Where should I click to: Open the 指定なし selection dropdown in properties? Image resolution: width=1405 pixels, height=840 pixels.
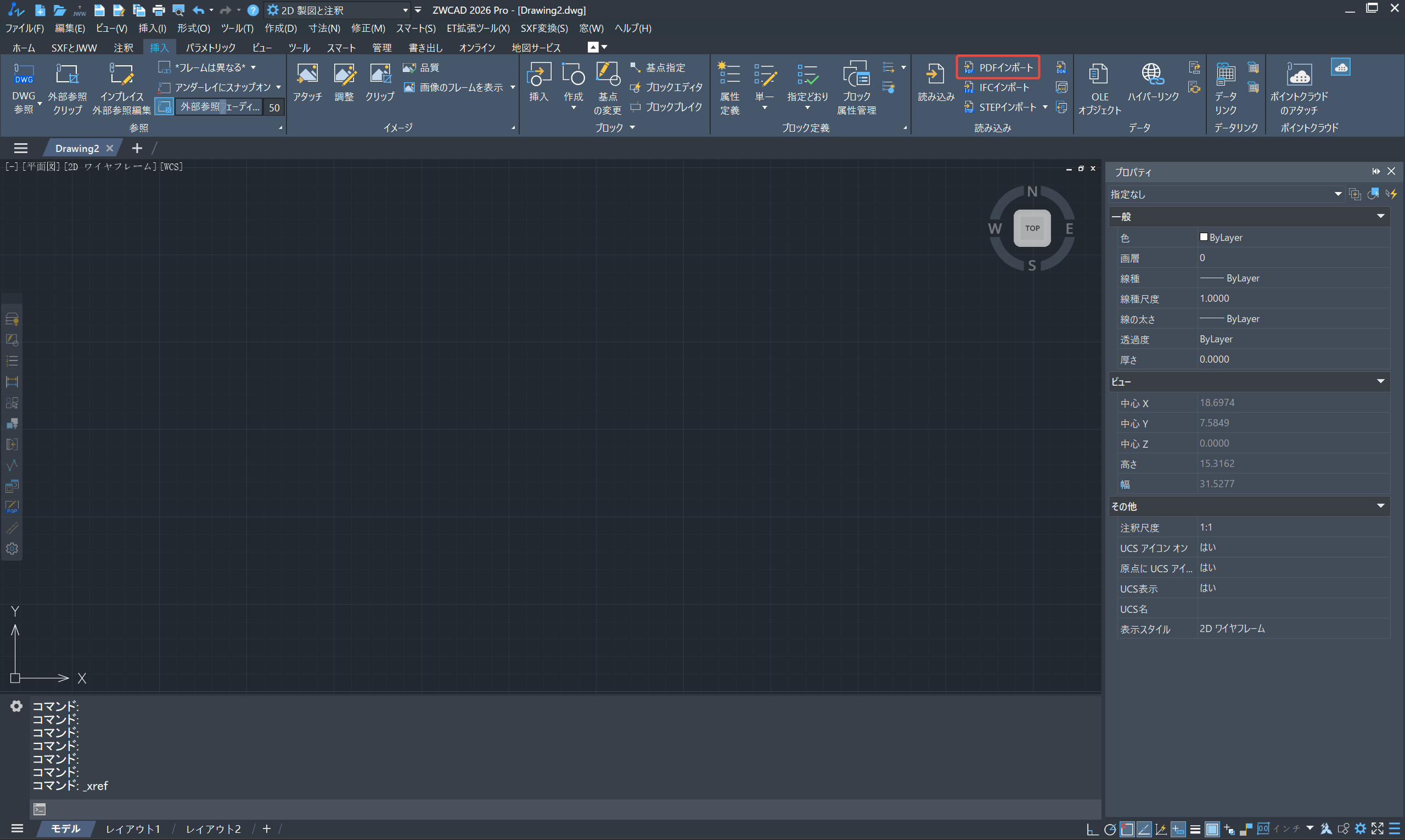coord(1226,194)
